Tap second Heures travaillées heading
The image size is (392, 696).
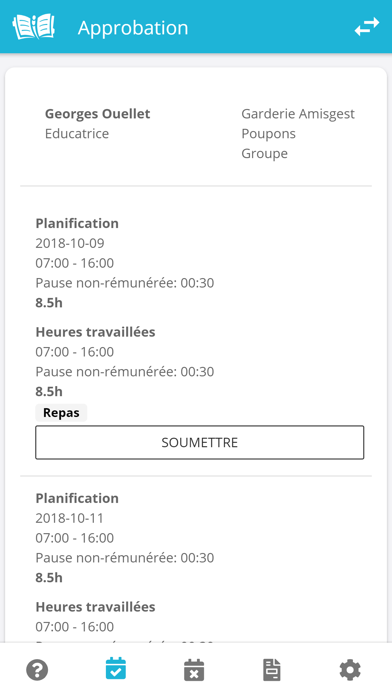tap(95, 606)
